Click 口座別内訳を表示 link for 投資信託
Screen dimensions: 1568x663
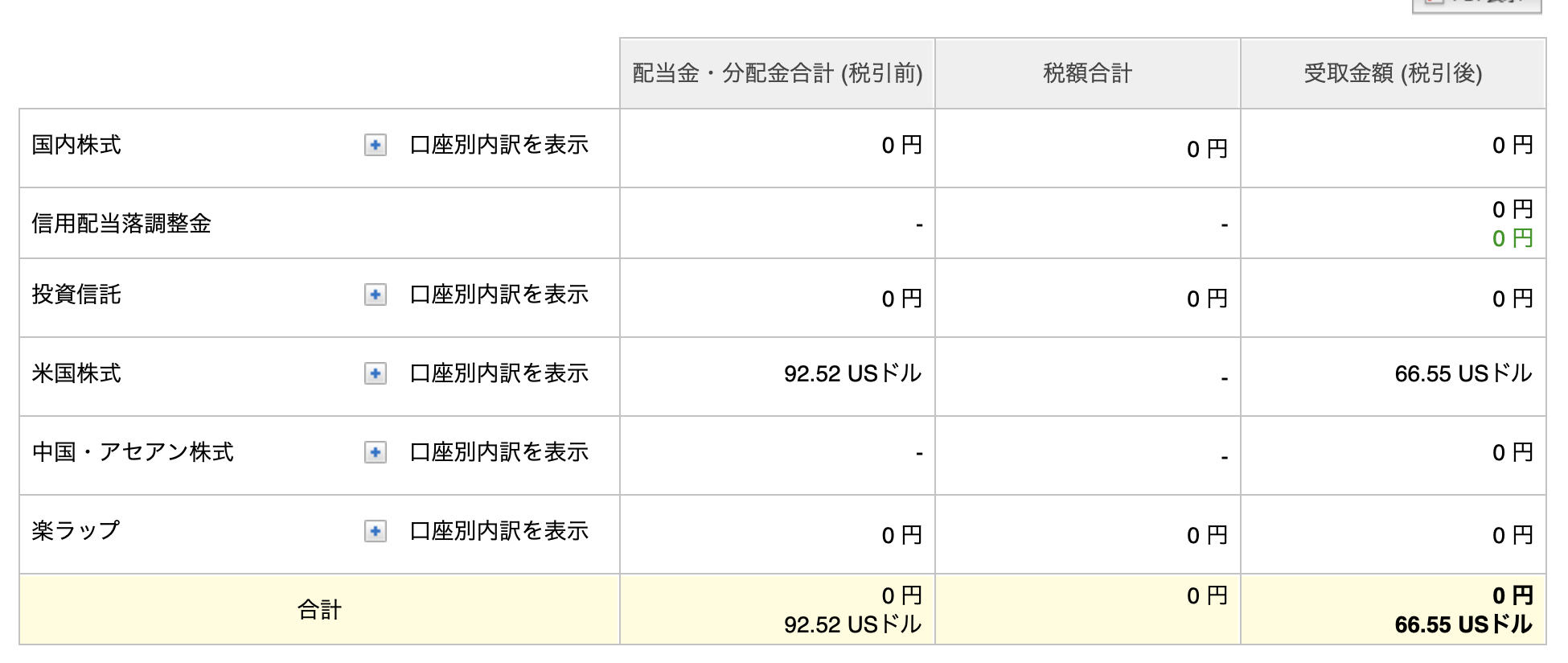[499, 294]
